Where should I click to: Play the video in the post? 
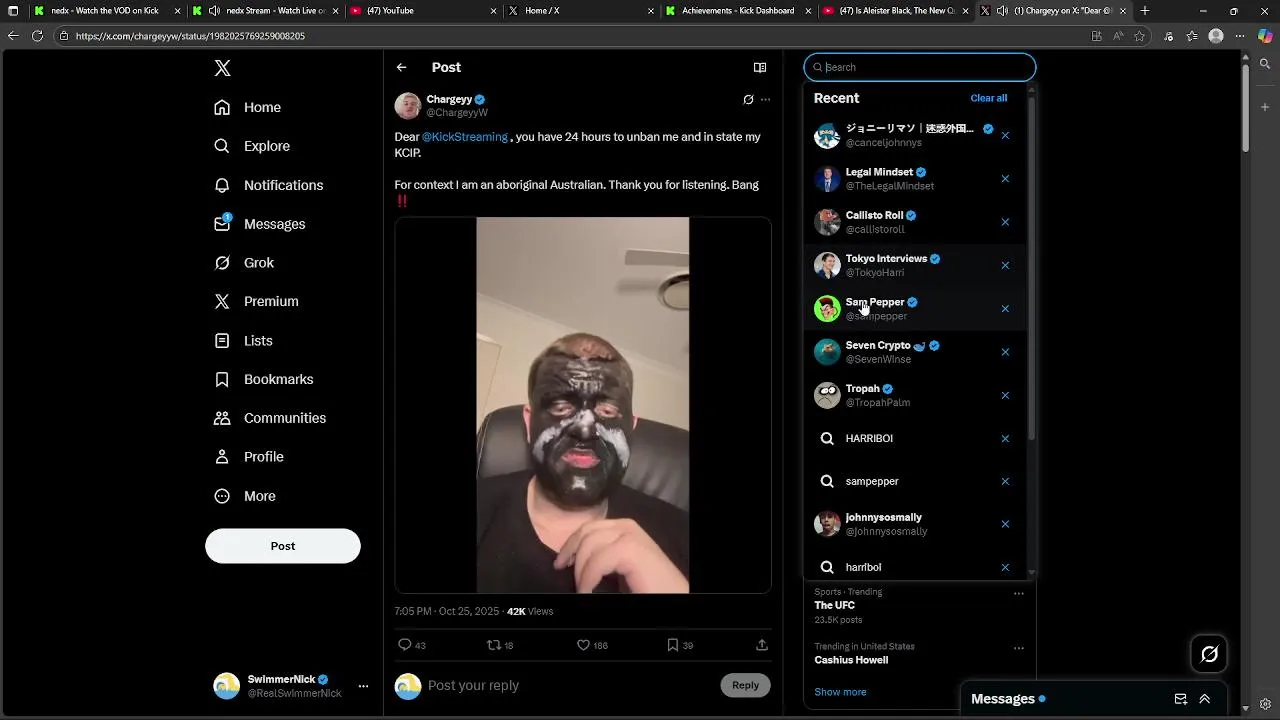pos(582,405)
